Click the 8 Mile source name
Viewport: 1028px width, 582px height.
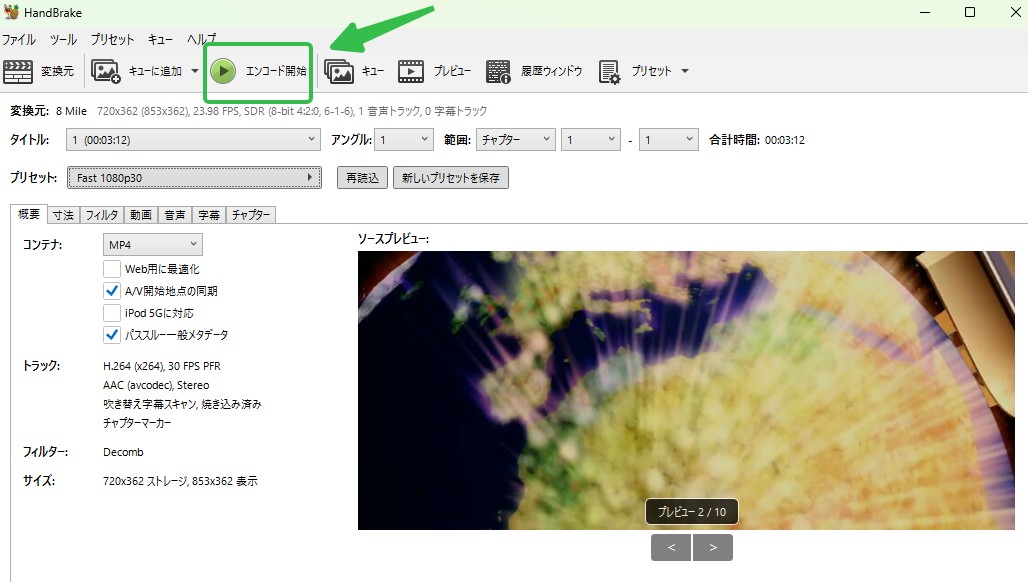[71, 111]
